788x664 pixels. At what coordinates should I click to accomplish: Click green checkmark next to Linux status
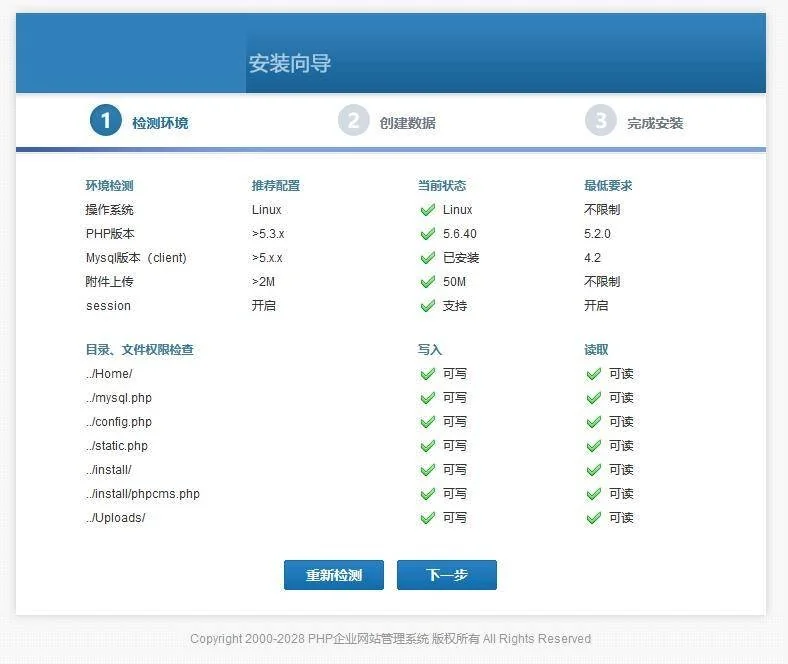click(x=428, y=210)
